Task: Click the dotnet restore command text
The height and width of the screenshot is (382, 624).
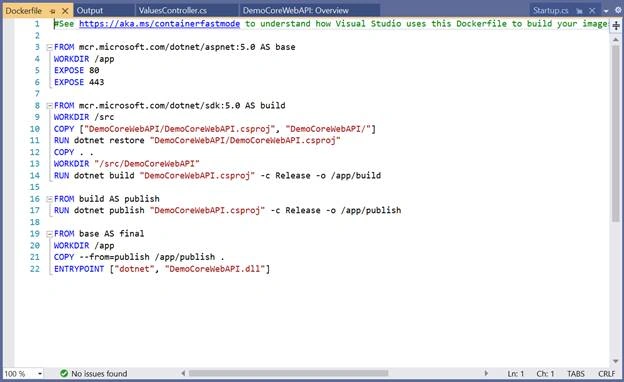Action: (x=109, y=140)
